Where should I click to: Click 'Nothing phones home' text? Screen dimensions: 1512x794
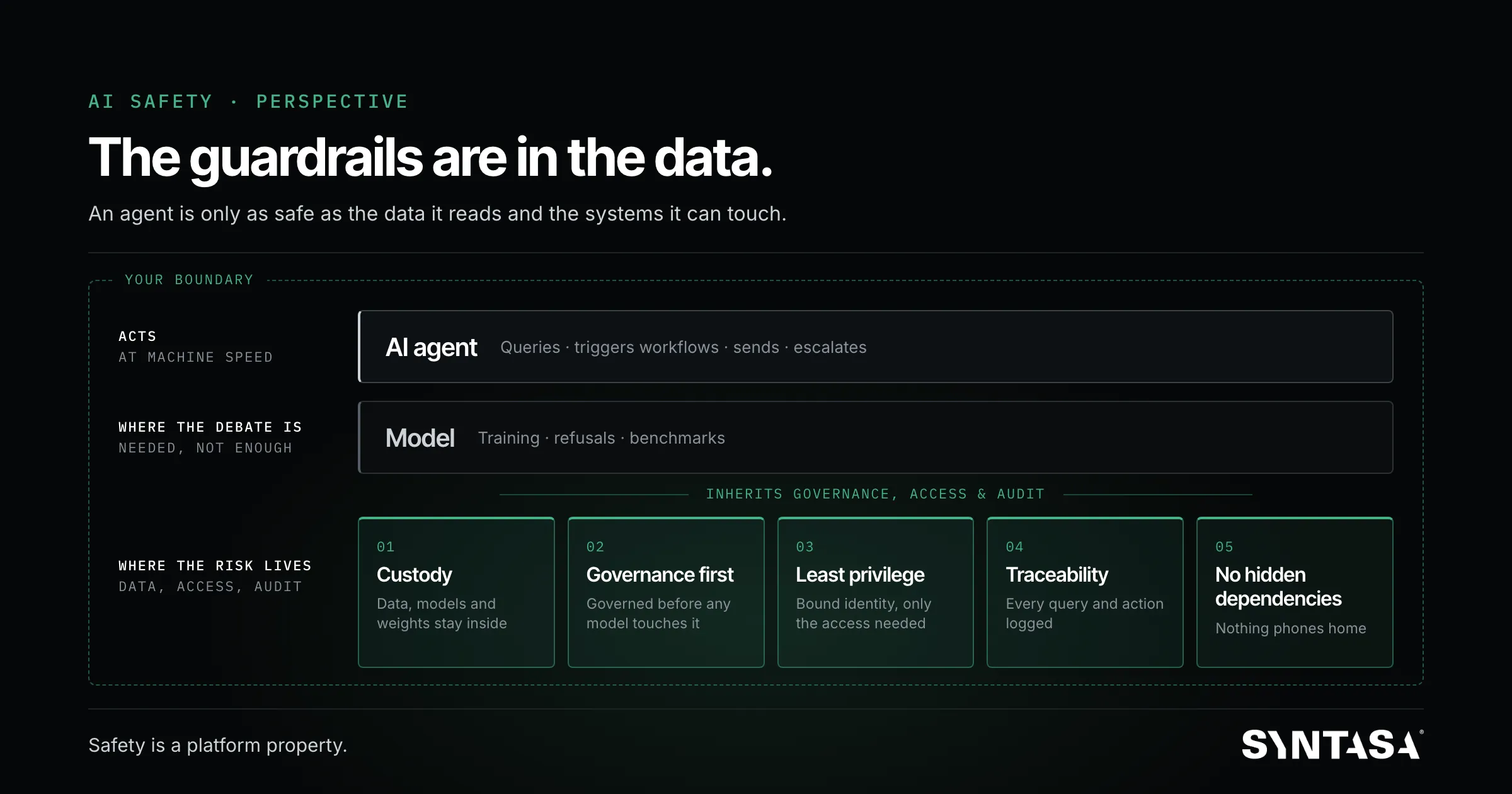1291,628
